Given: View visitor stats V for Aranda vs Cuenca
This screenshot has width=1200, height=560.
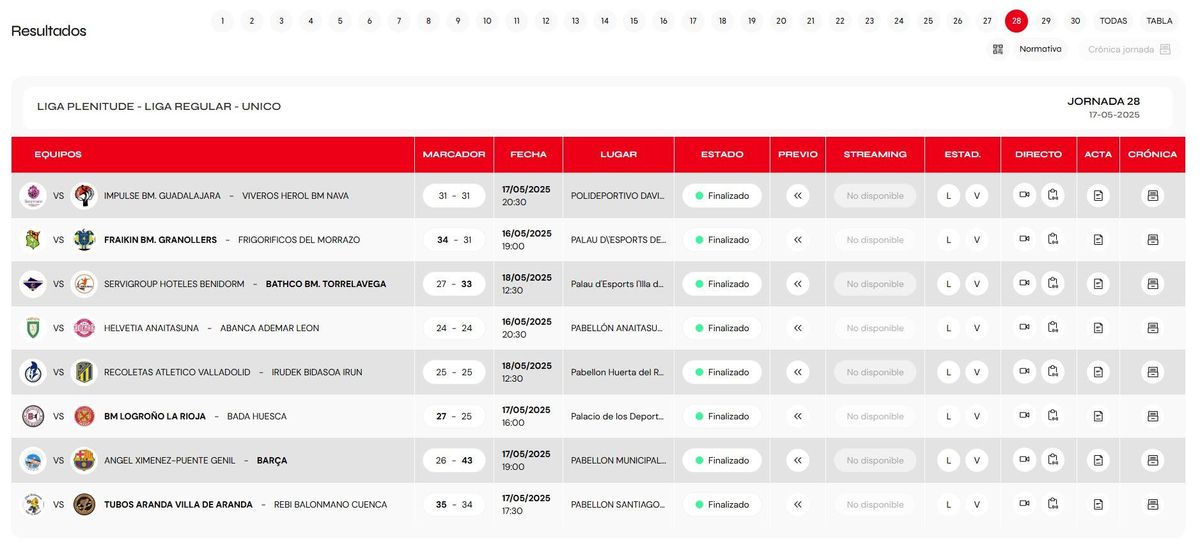Looking at the screenshot, I should coord(977,504).
